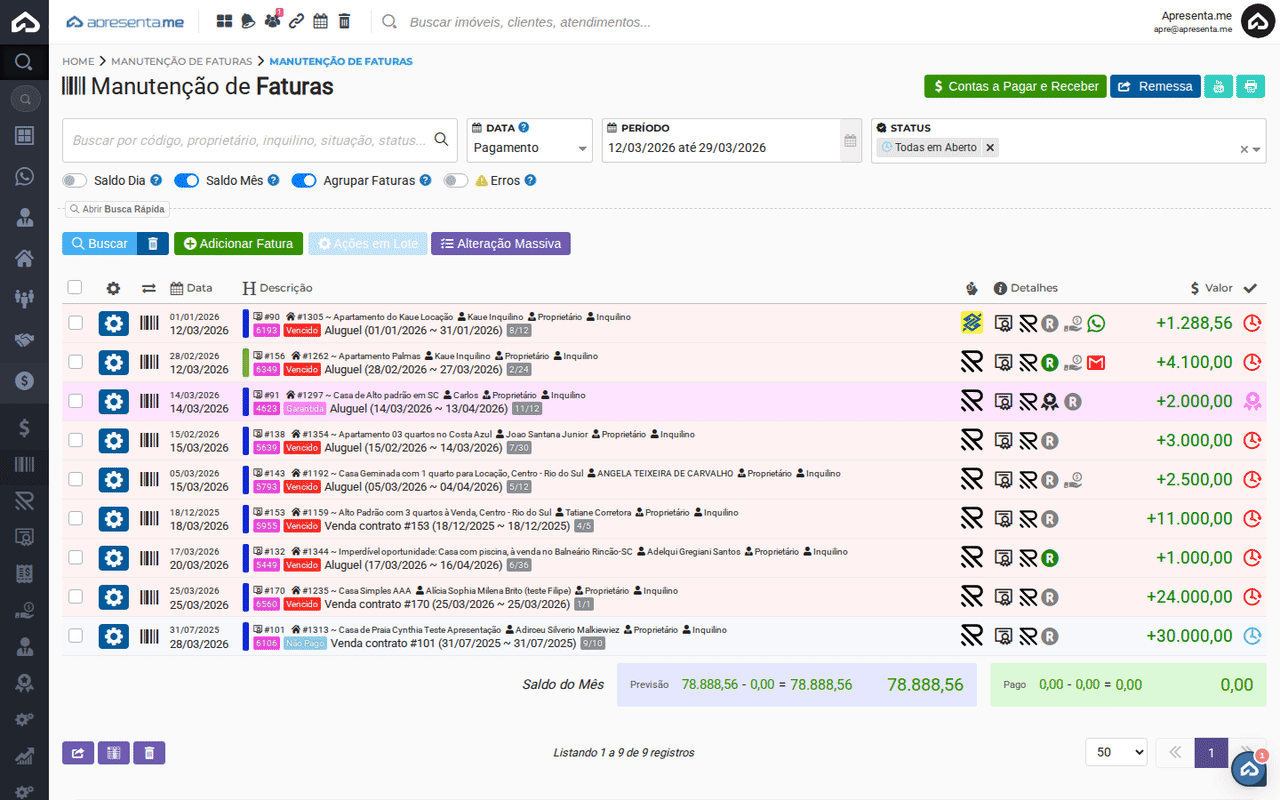
Task: Click the red email icon on invoice #156
Action: pos(1096,362)
